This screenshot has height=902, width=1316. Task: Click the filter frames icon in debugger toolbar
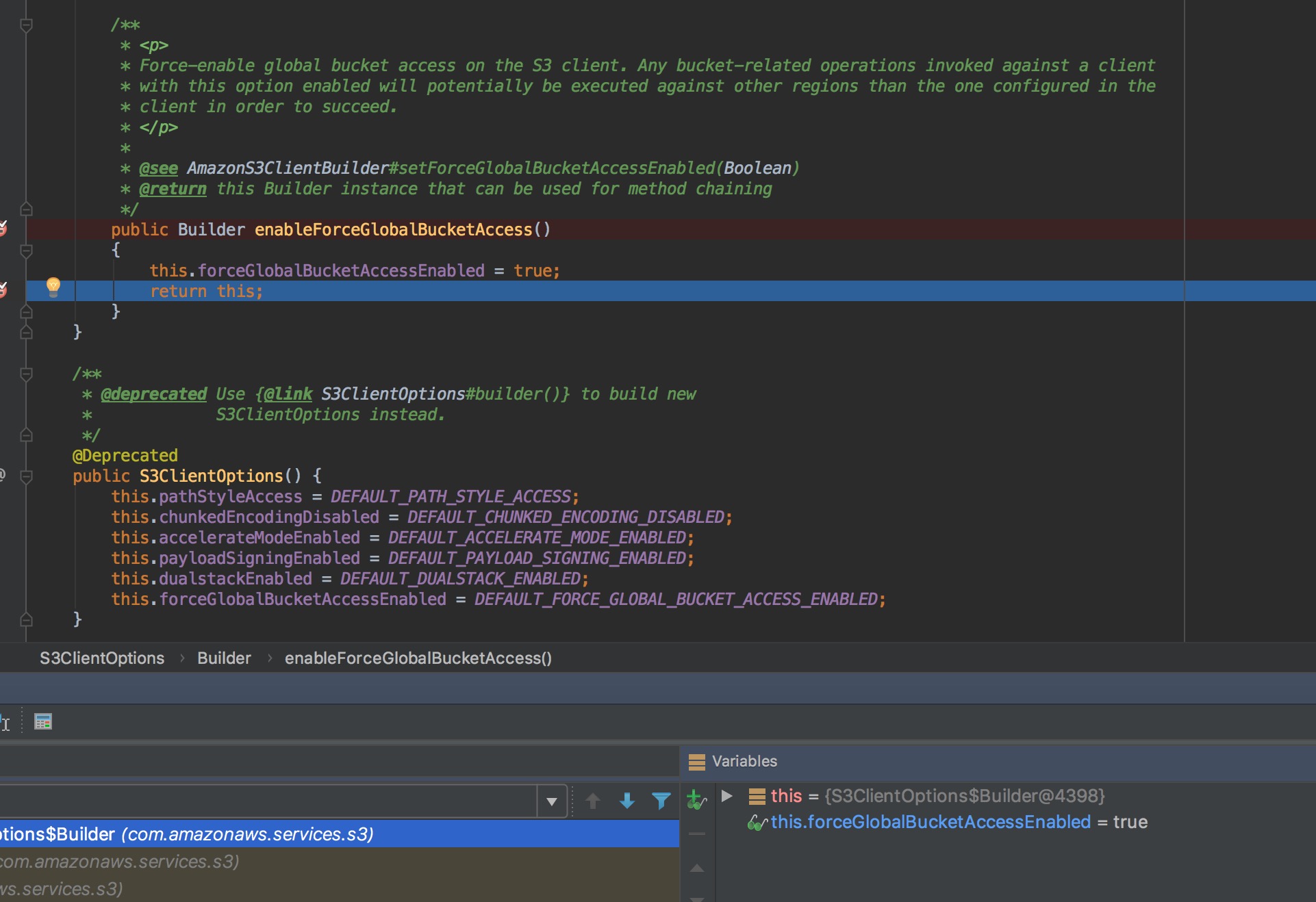tap(661, 801)
